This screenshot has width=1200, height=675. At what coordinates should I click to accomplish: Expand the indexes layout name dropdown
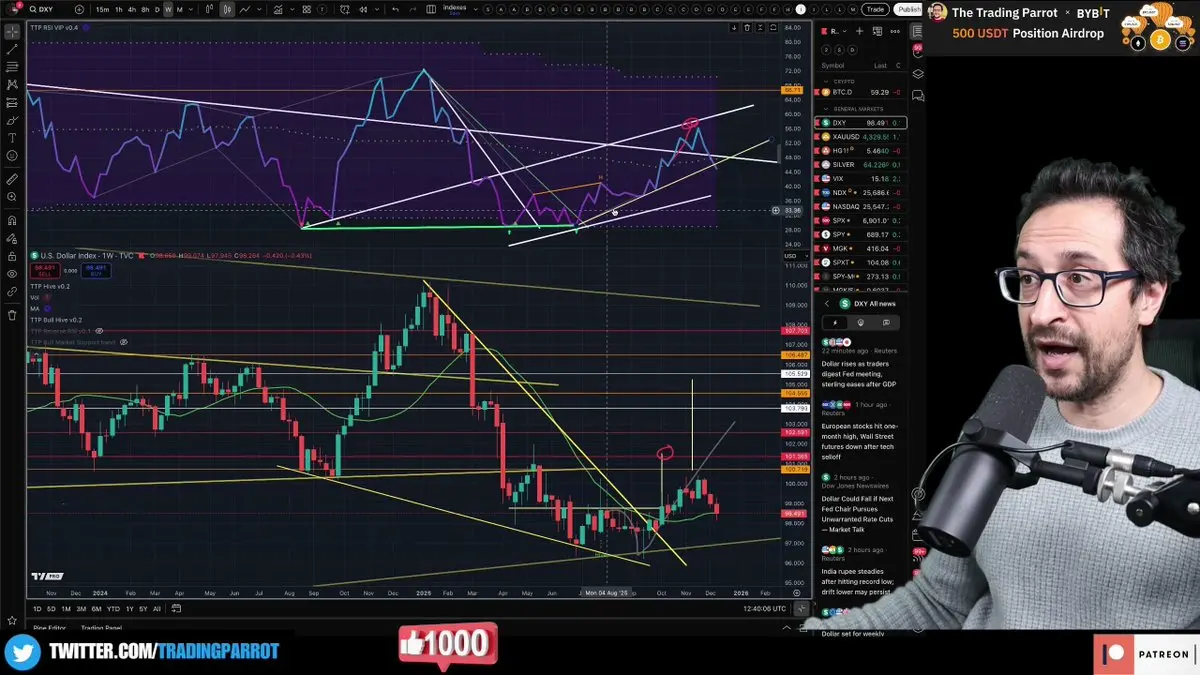(478, 9)
